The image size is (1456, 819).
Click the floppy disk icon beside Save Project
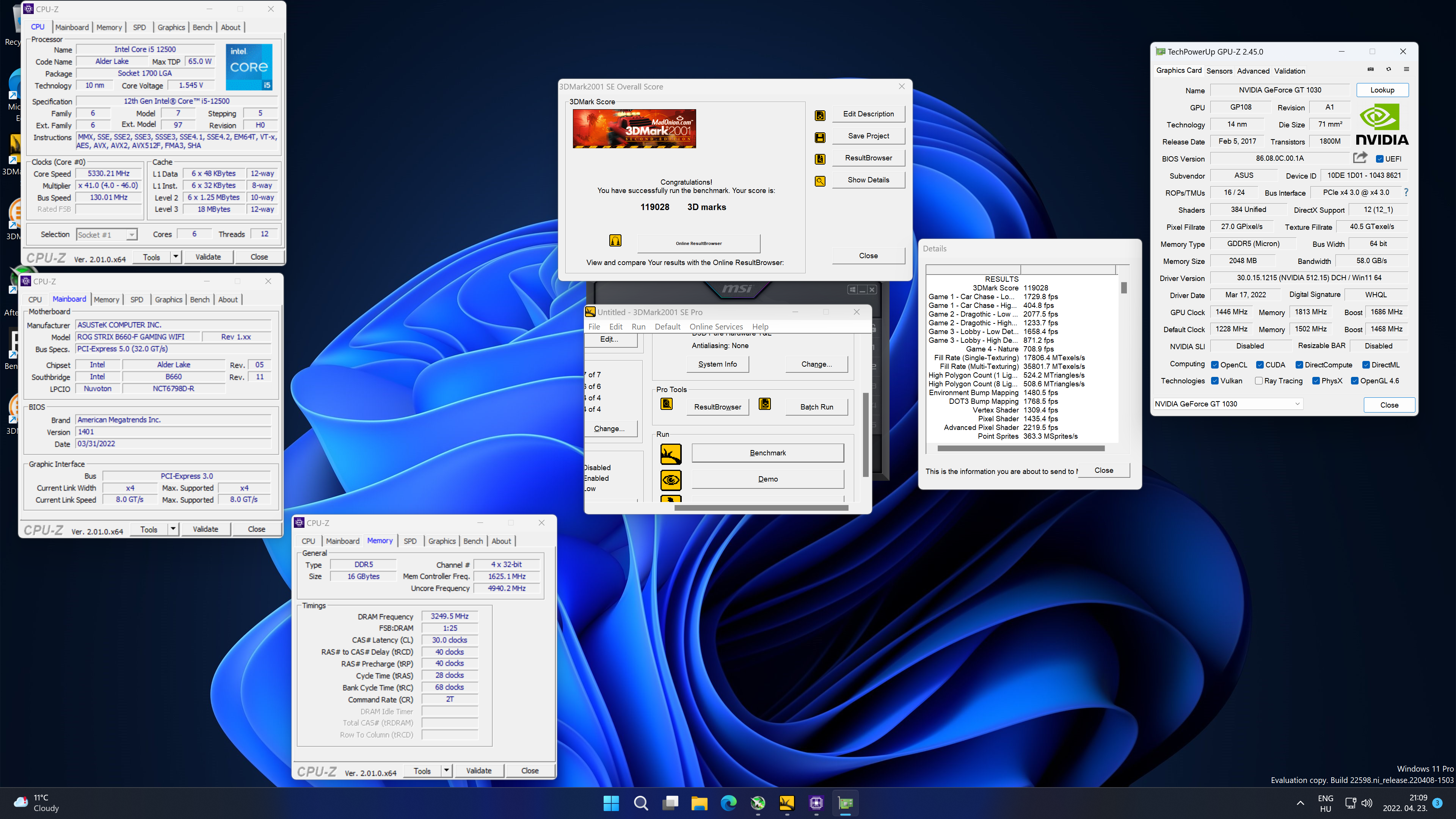tap(819, 137)
